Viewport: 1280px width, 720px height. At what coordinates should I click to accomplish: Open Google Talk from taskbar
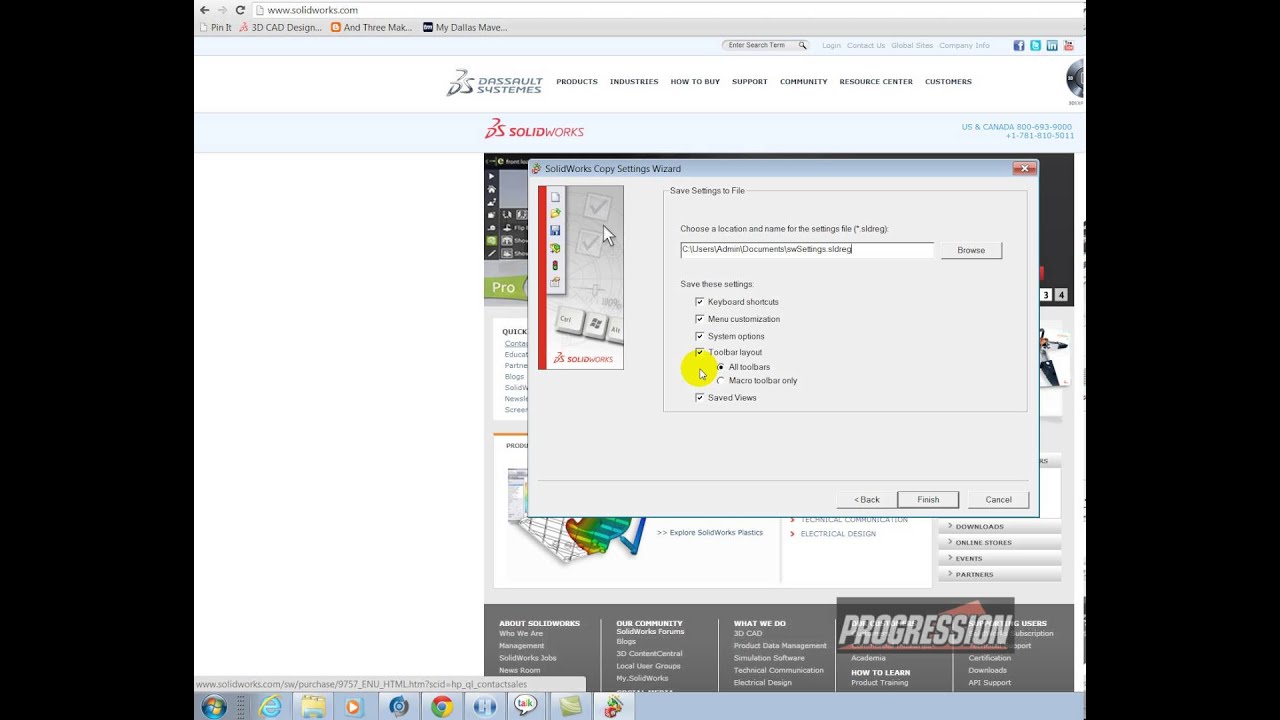(x=526, y=706)
